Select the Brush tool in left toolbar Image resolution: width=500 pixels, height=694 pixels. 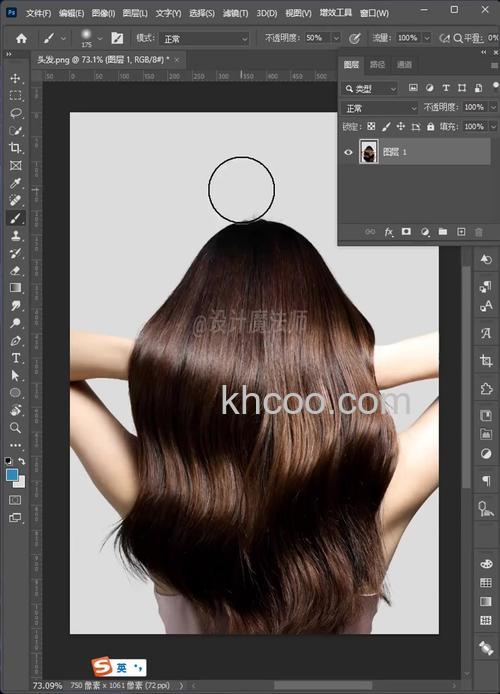click(15, 218)
